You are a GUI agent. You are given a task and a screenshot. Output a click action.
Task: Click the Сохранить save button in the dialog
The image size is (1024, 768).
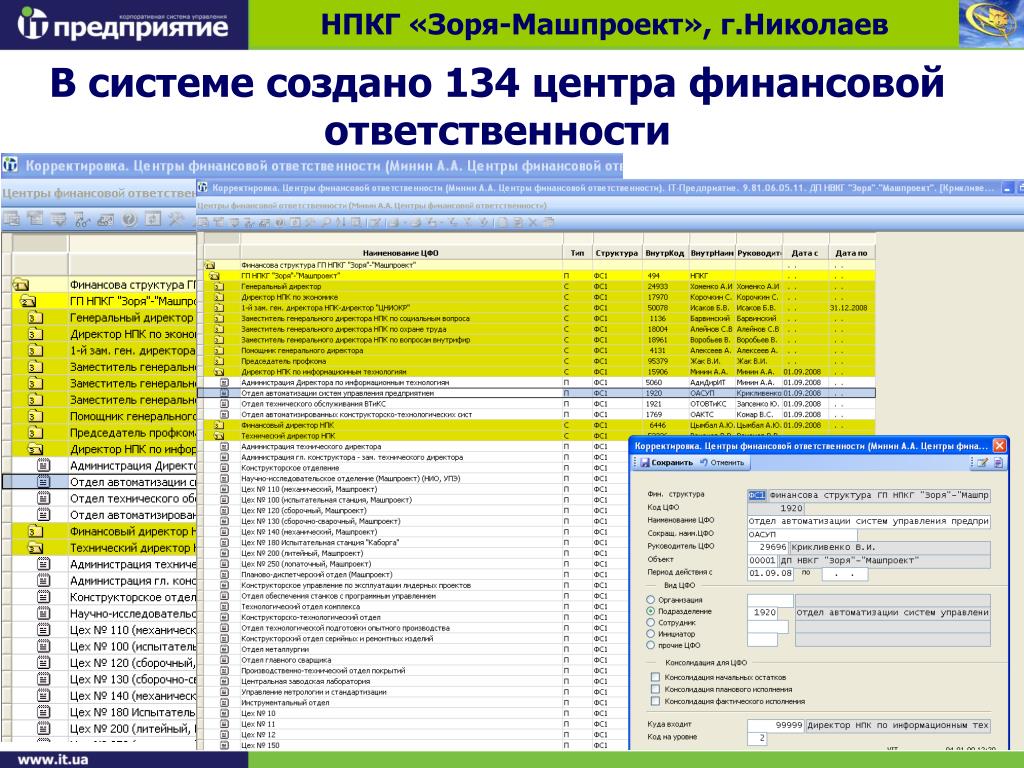coord(666,462)
